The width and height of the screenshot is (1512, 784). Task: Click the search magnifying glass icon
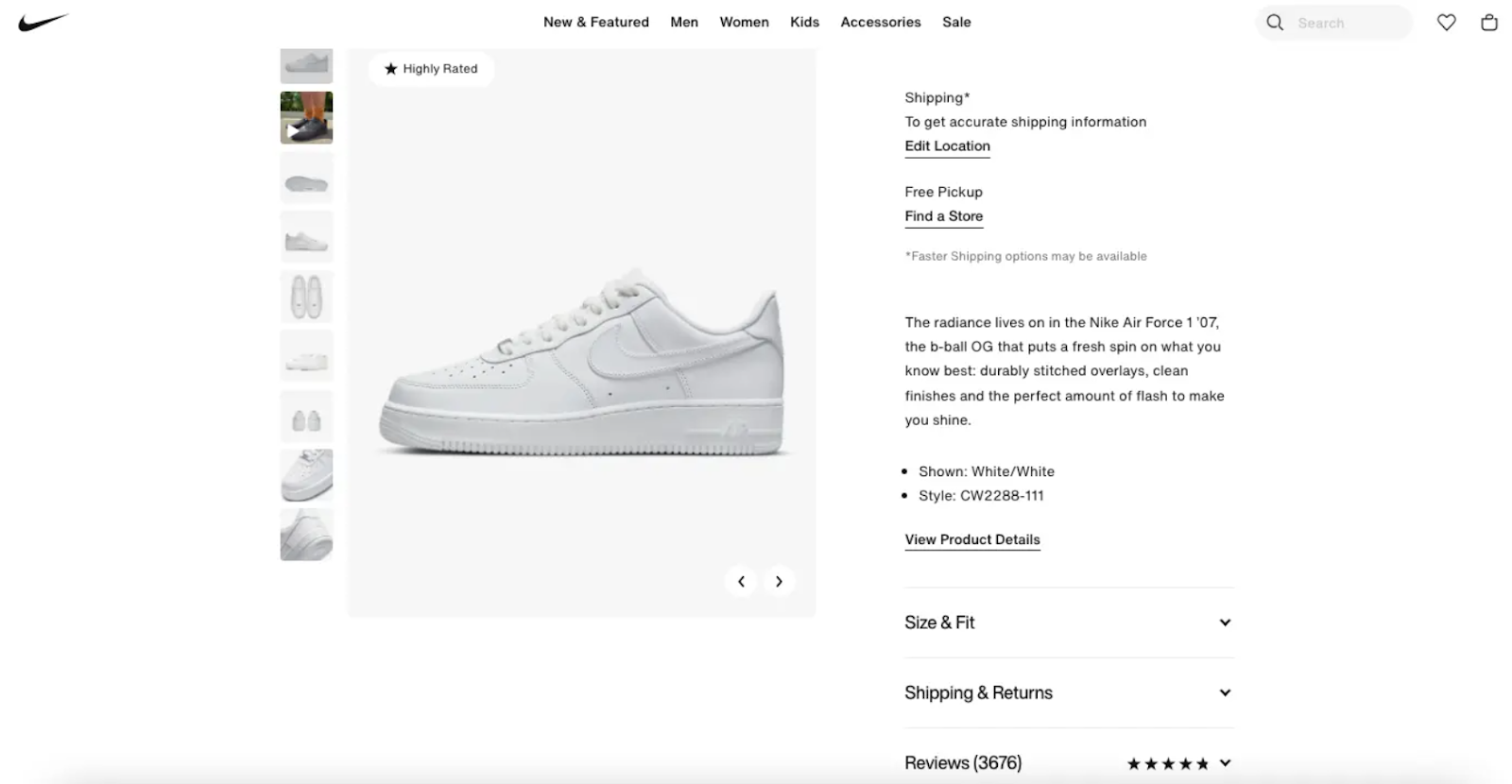pyautogui.click(x=1275, y=23)
